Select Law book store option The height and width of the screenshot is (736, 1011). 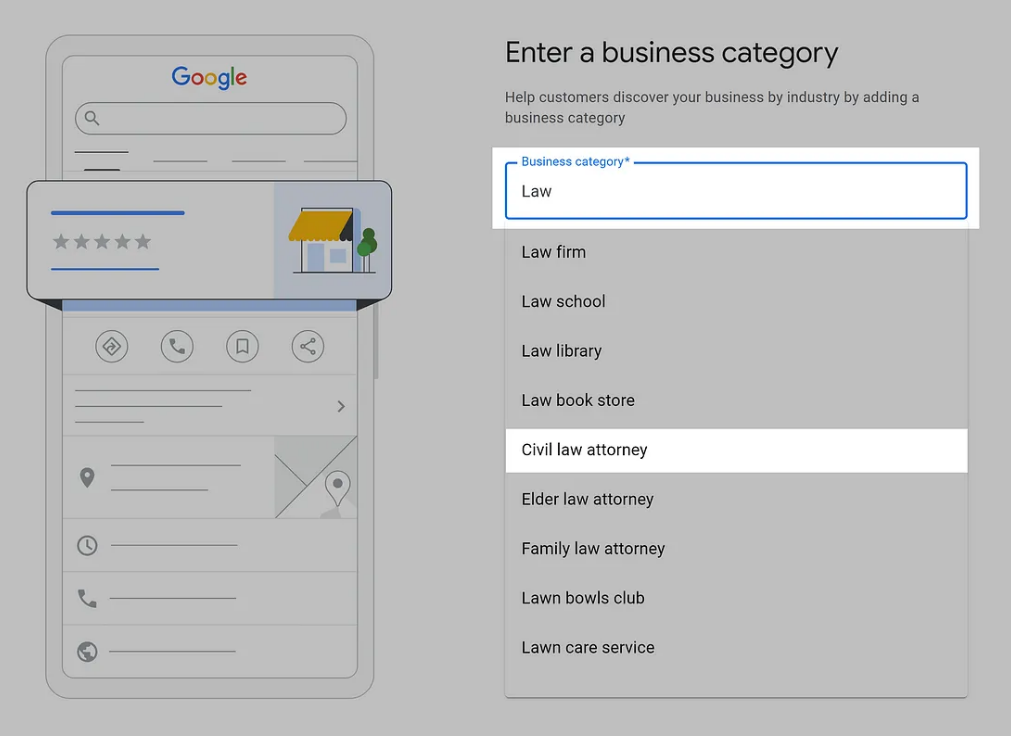[736, 401]
